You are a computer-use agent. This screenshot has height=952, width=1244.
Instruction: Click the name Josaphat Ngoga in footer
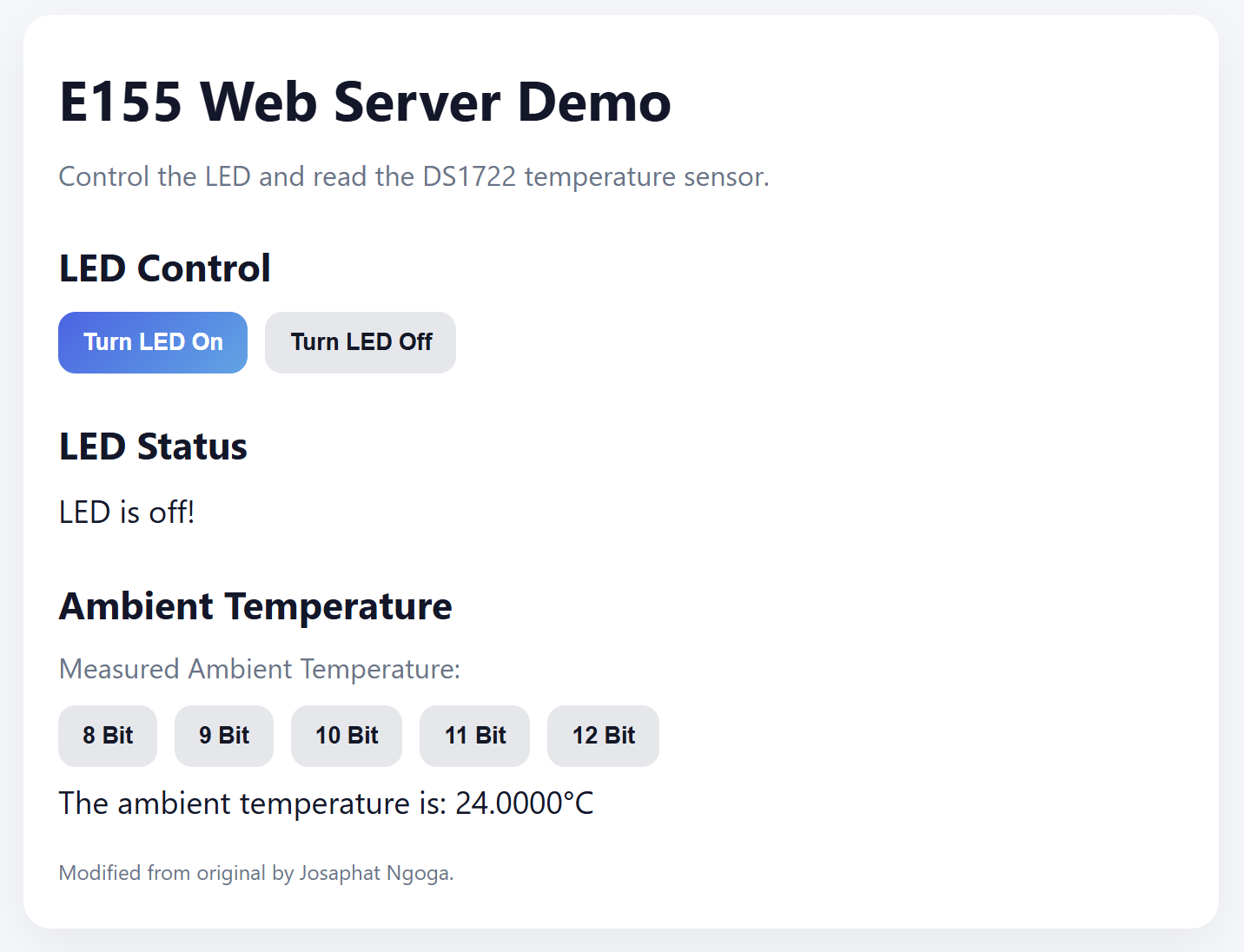coord(374,873)
